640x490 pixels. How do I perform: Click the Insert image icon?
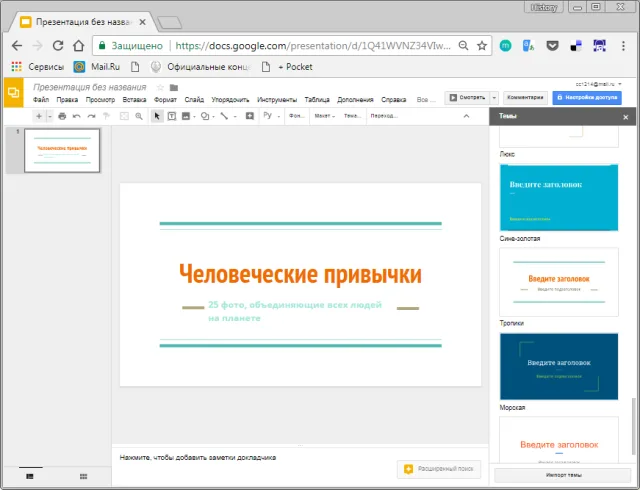pos(186,116)
